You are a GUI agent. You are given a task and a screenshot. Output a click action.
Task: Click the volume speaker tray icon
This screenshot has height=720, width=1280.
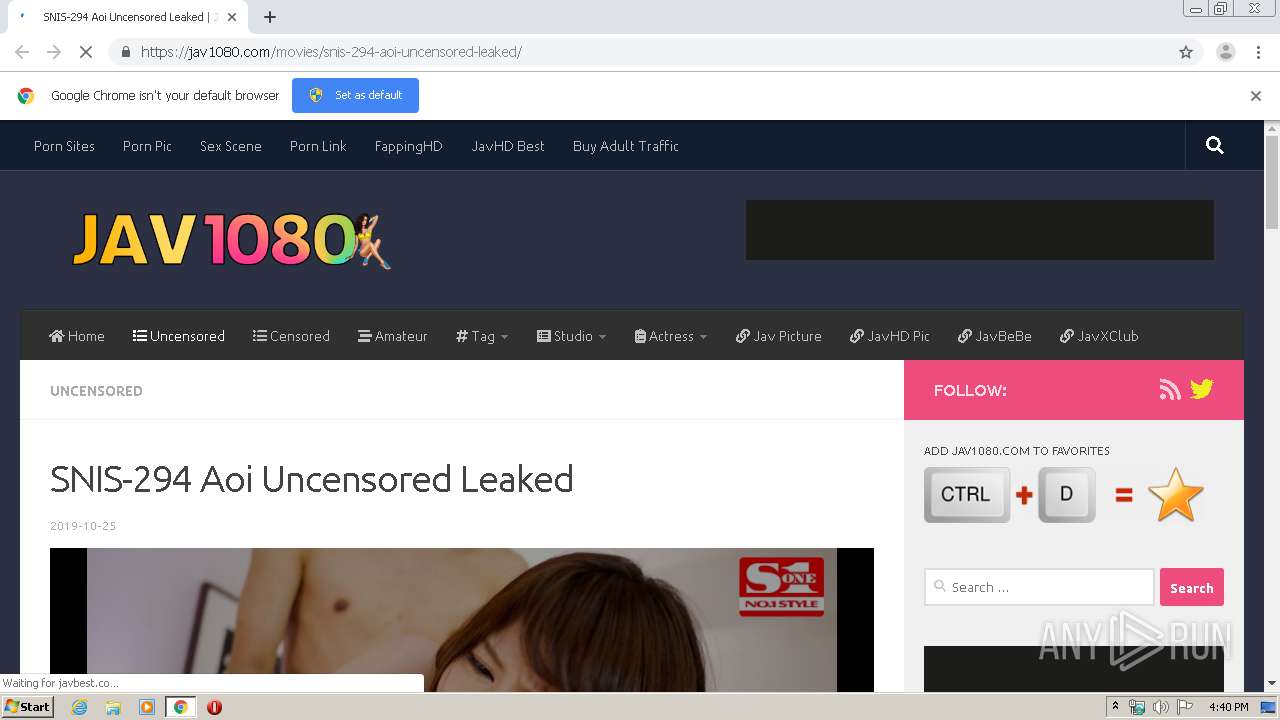[1160, 707]
